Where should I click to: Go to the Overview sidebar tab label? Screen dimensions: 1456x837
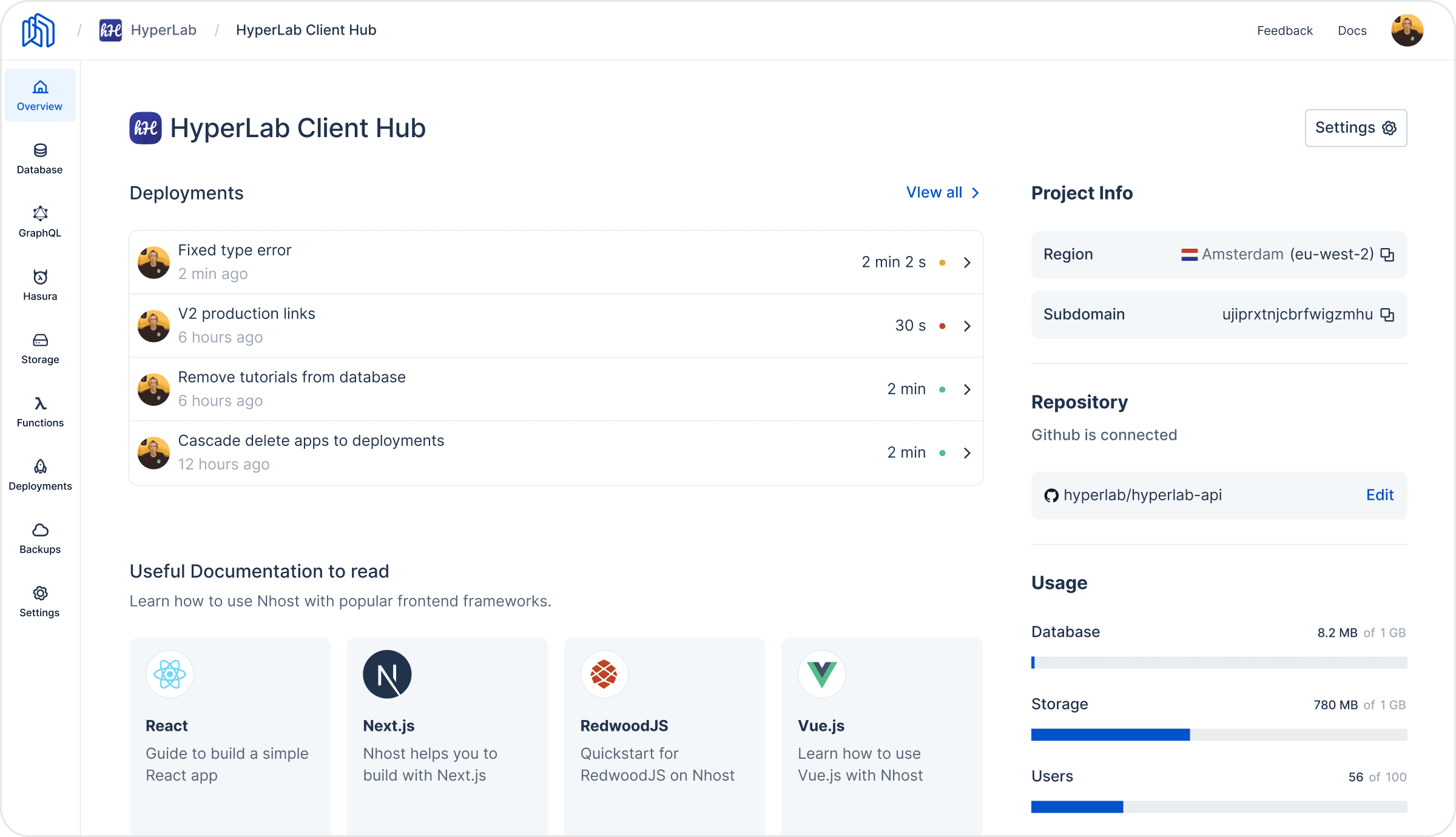point(39,107)
